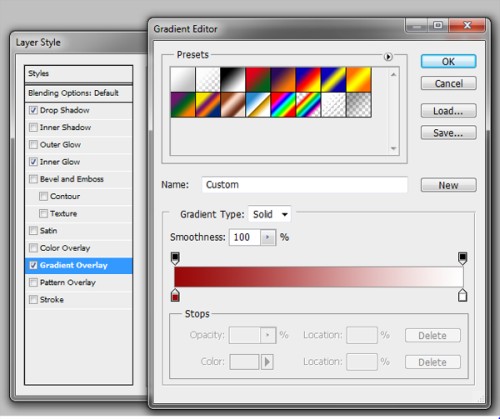Open the Presets panel flyout menu arrow
Image resolution: width=500 pixels, height=419 pixels.
pos(388,57)
